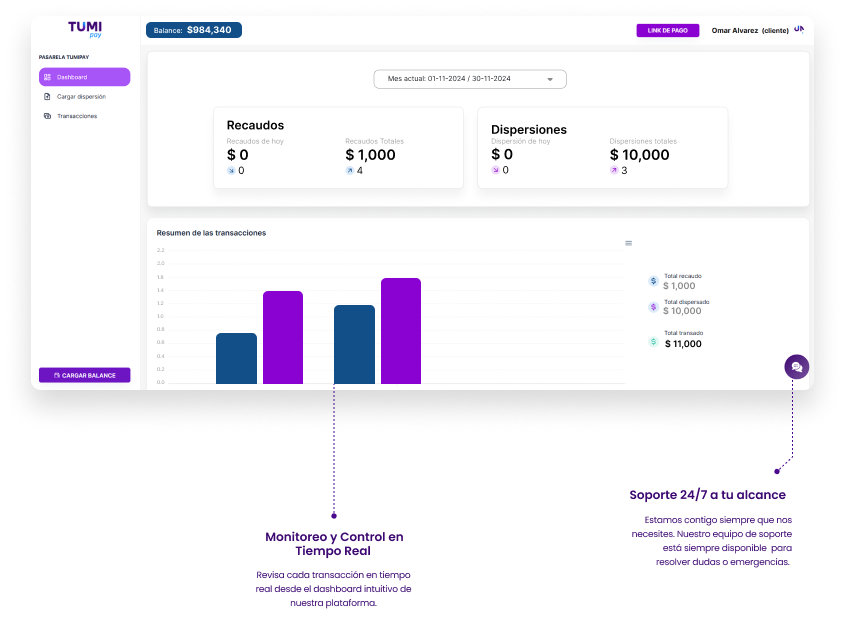The width and height of the screenshot is (845, 643).
Task: Go to Transacciones in the sidebar
Action: pyautogui.click(x=76, y=116)
